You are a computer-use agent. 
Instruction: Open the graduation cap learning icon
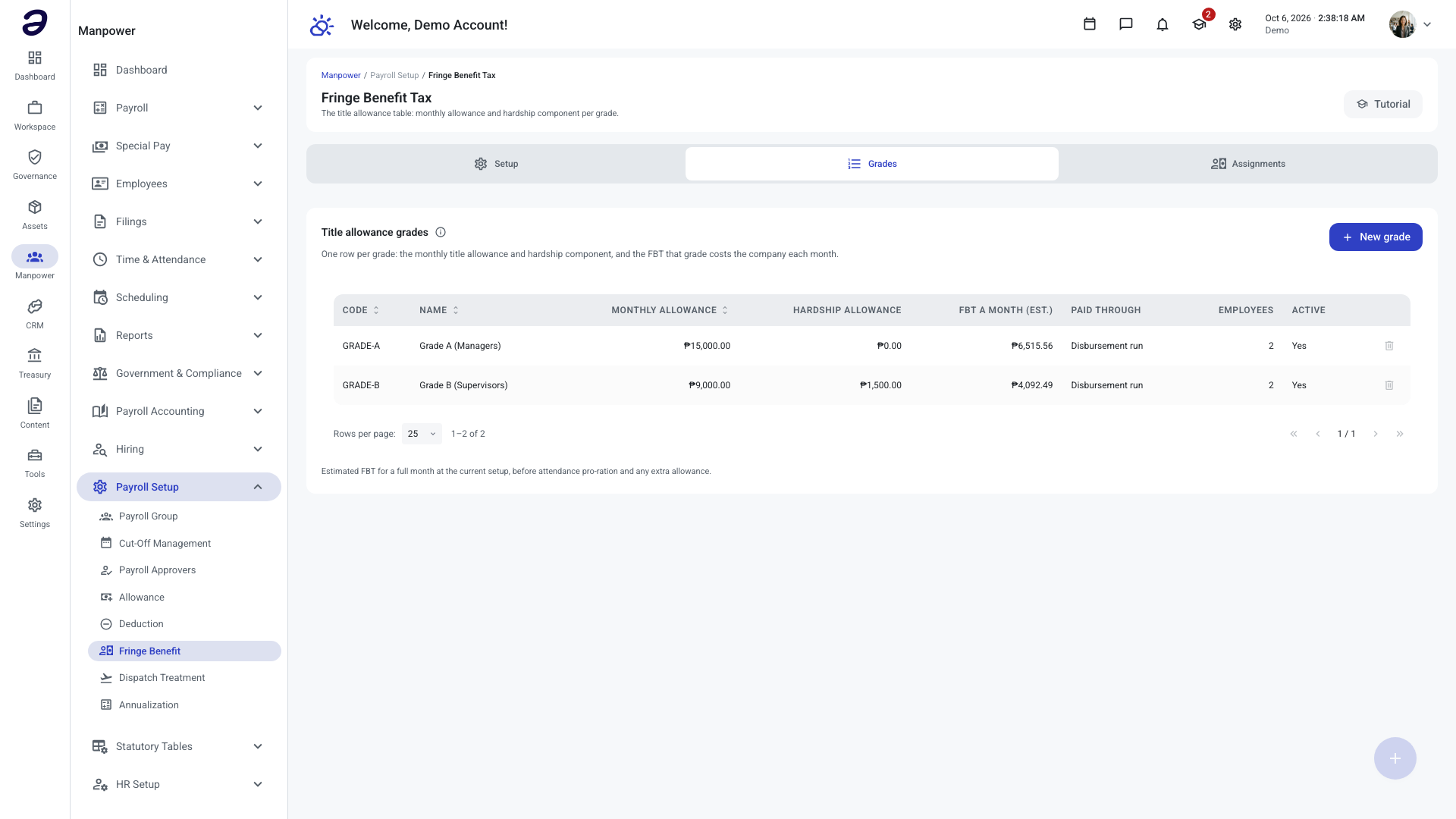(x=1199, y=24)
